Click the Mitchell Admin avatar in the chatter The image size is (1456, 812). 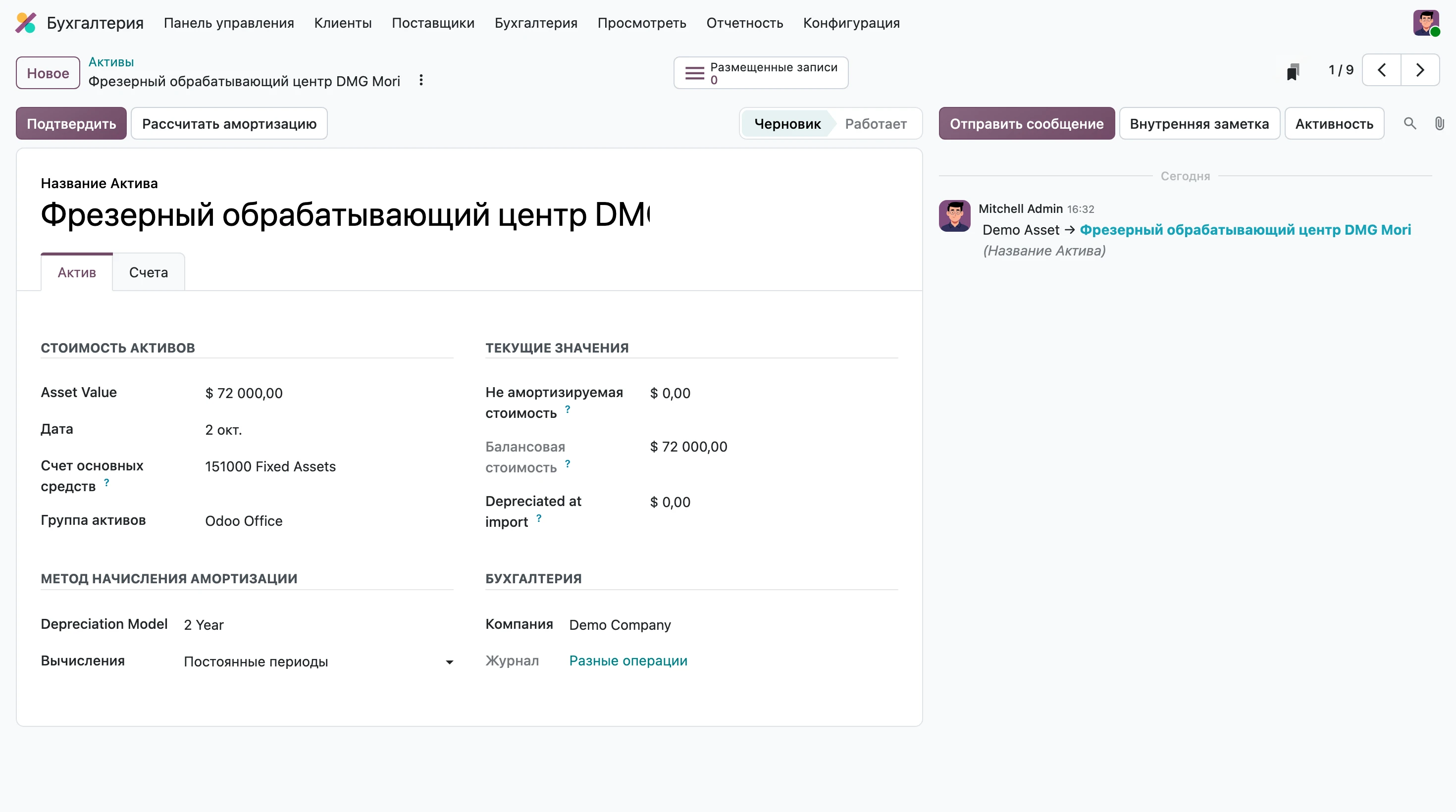[955, 216]
